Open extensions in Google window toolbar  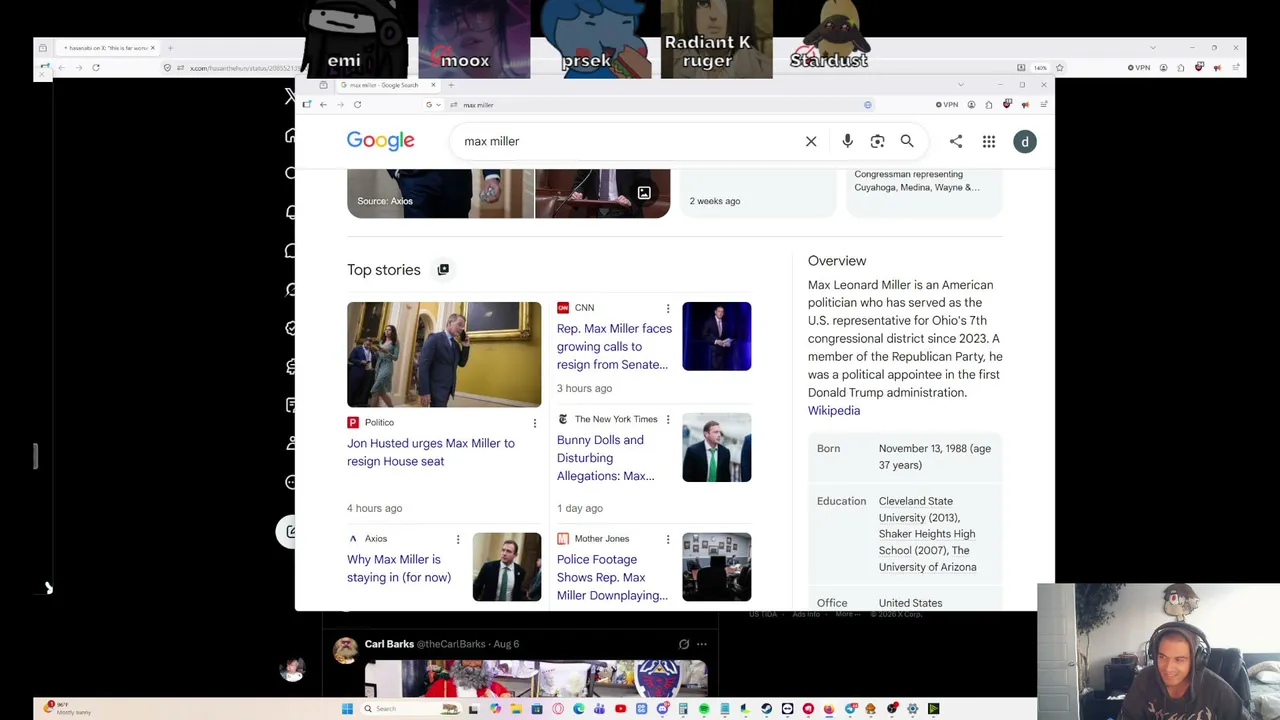[x=989, y=104]
